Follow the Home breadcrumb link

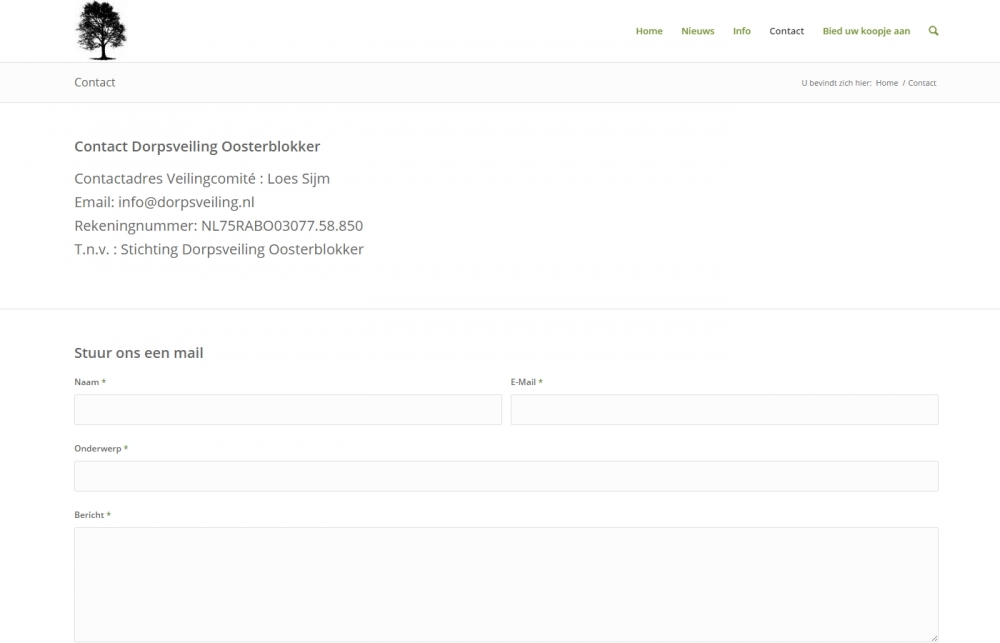pos(886,83)
